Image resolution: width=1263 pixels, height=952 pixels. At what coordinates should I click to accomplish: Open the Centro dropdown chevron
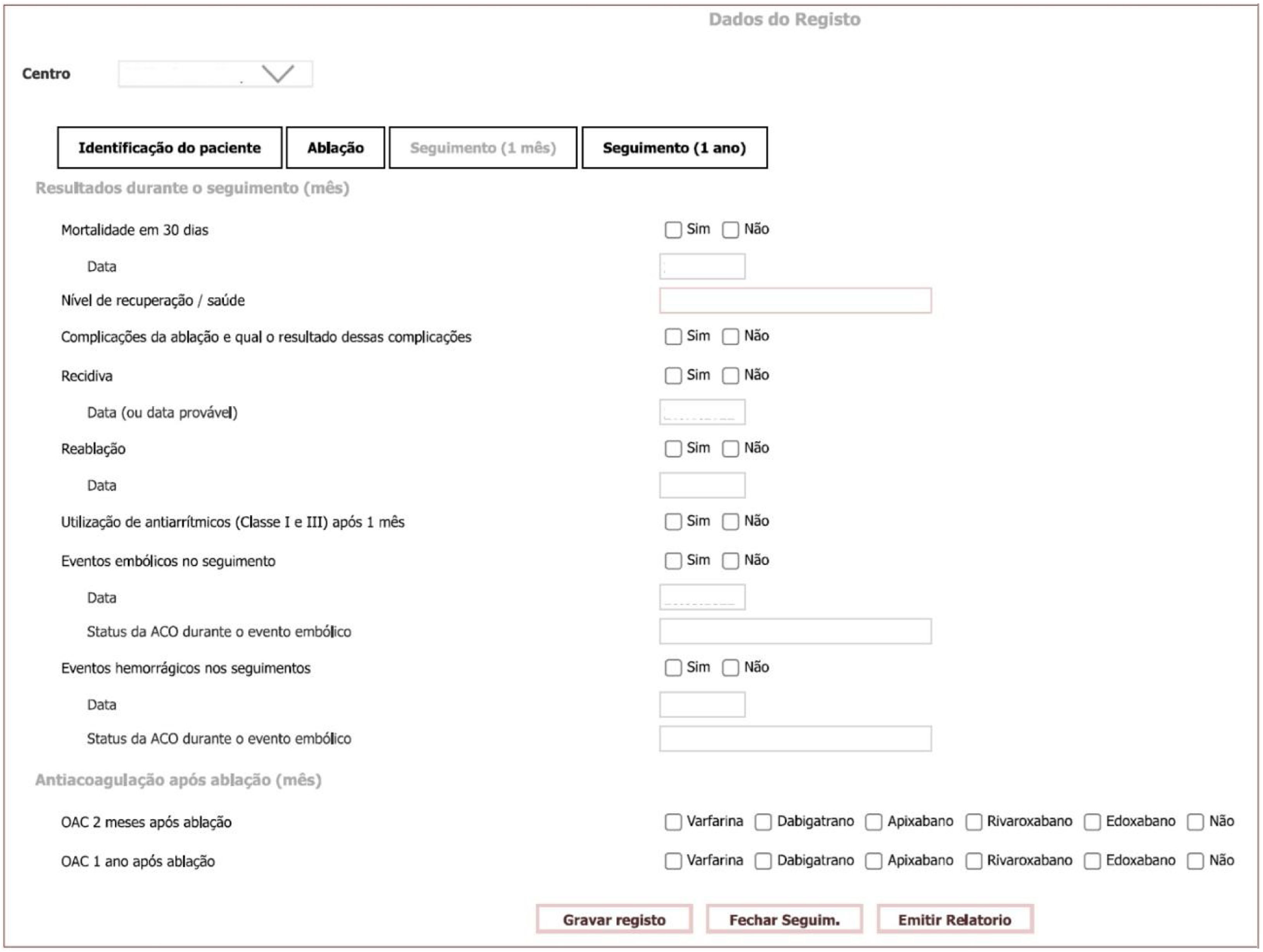(x=278, y=74)
